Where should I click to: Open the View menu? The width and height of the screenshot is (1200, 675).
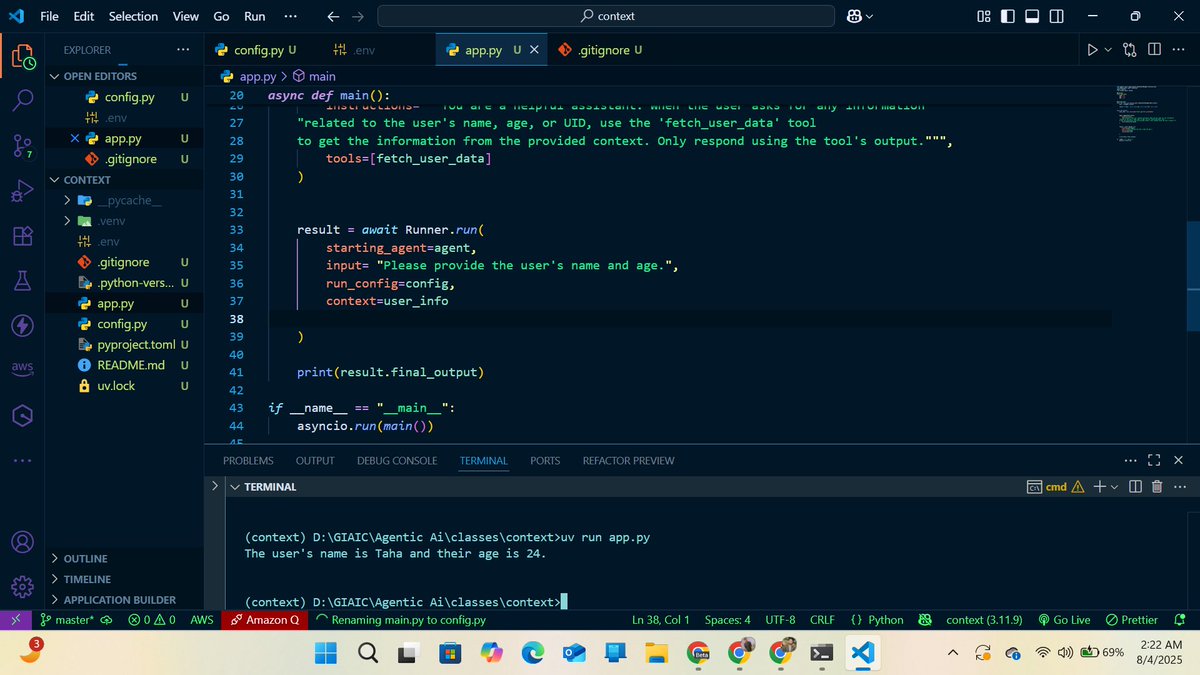186,16
